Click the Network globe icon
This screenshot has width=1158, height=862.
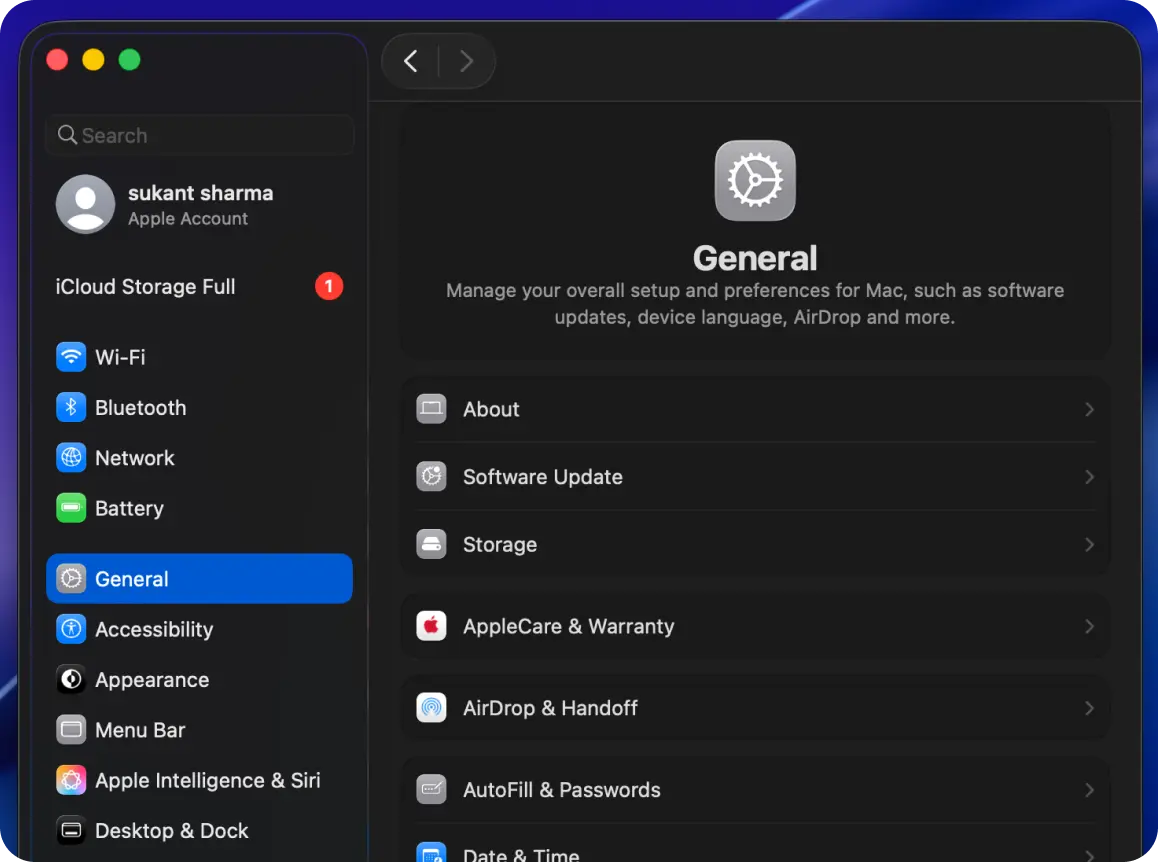(x=71, y=458)
